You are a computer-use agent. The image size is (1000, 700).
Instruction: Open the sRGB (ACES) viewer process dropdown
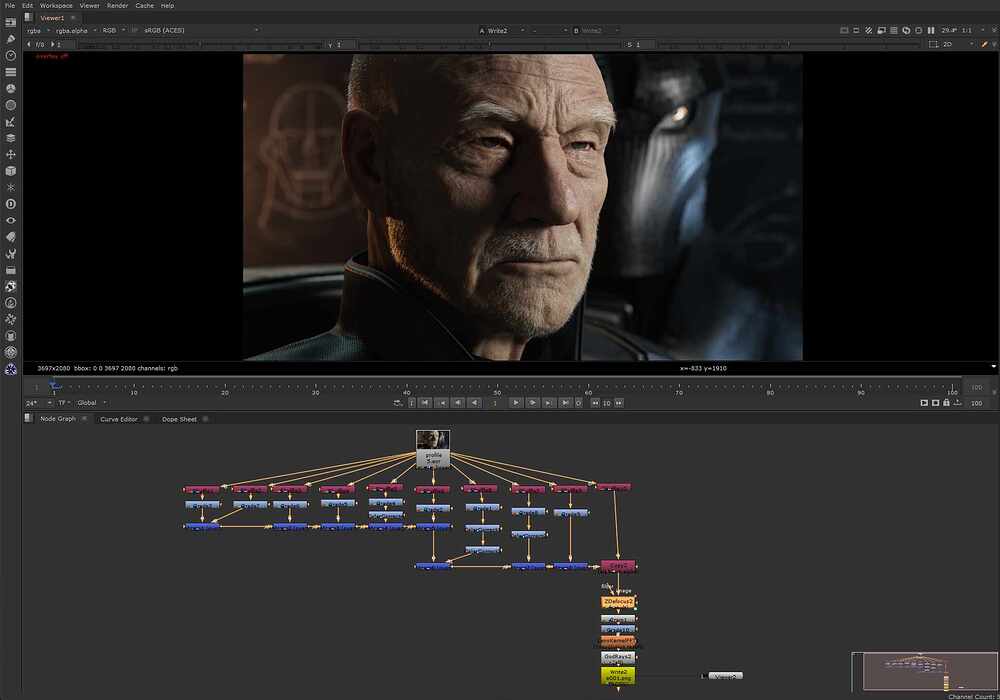pyautogui.click(x=201, y=31)
